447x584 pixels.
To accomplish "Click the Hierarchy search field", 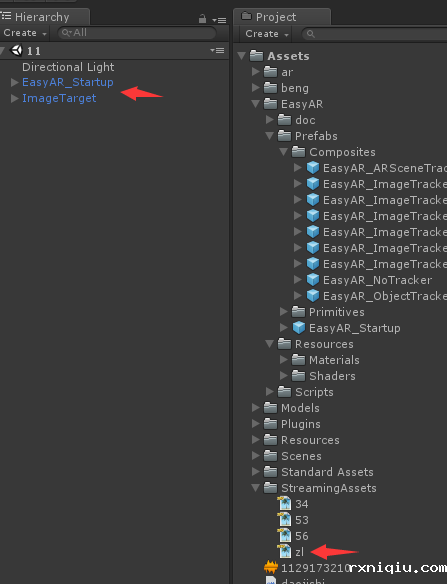I will click(x=136, y=33).
